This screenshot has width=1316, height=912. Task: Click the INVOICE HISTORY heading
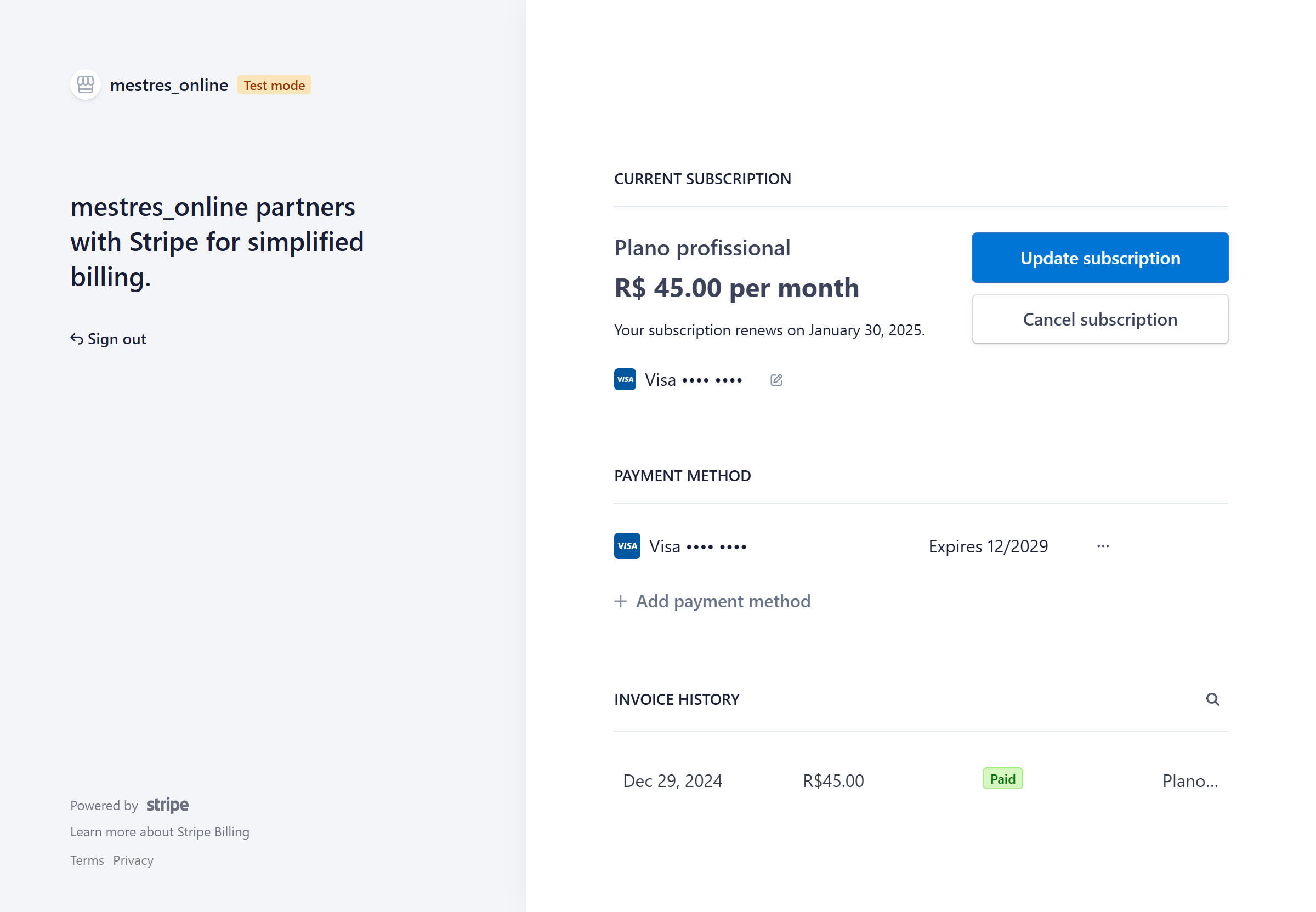tap(676, 699)
